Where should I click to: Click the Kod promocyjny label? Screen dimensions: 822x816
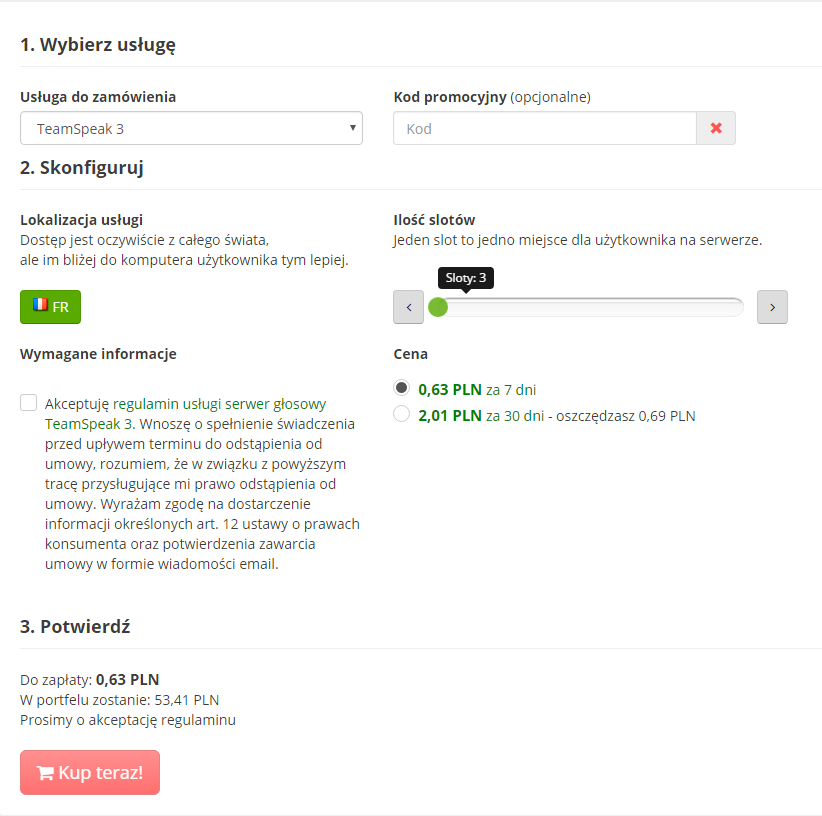pos(450,97)
